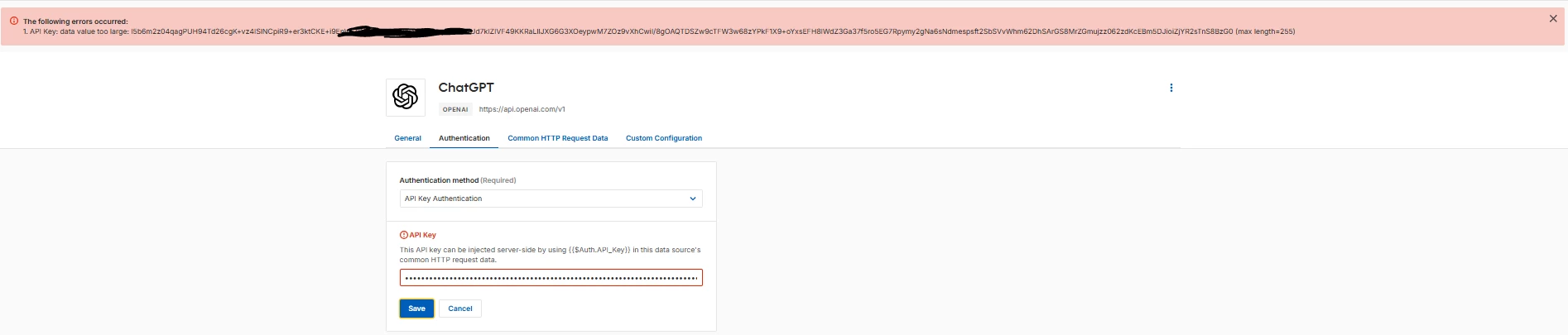Click 'The following errors occurred' message
This screenshot has height=335, width=1568.
click(75, 22)
